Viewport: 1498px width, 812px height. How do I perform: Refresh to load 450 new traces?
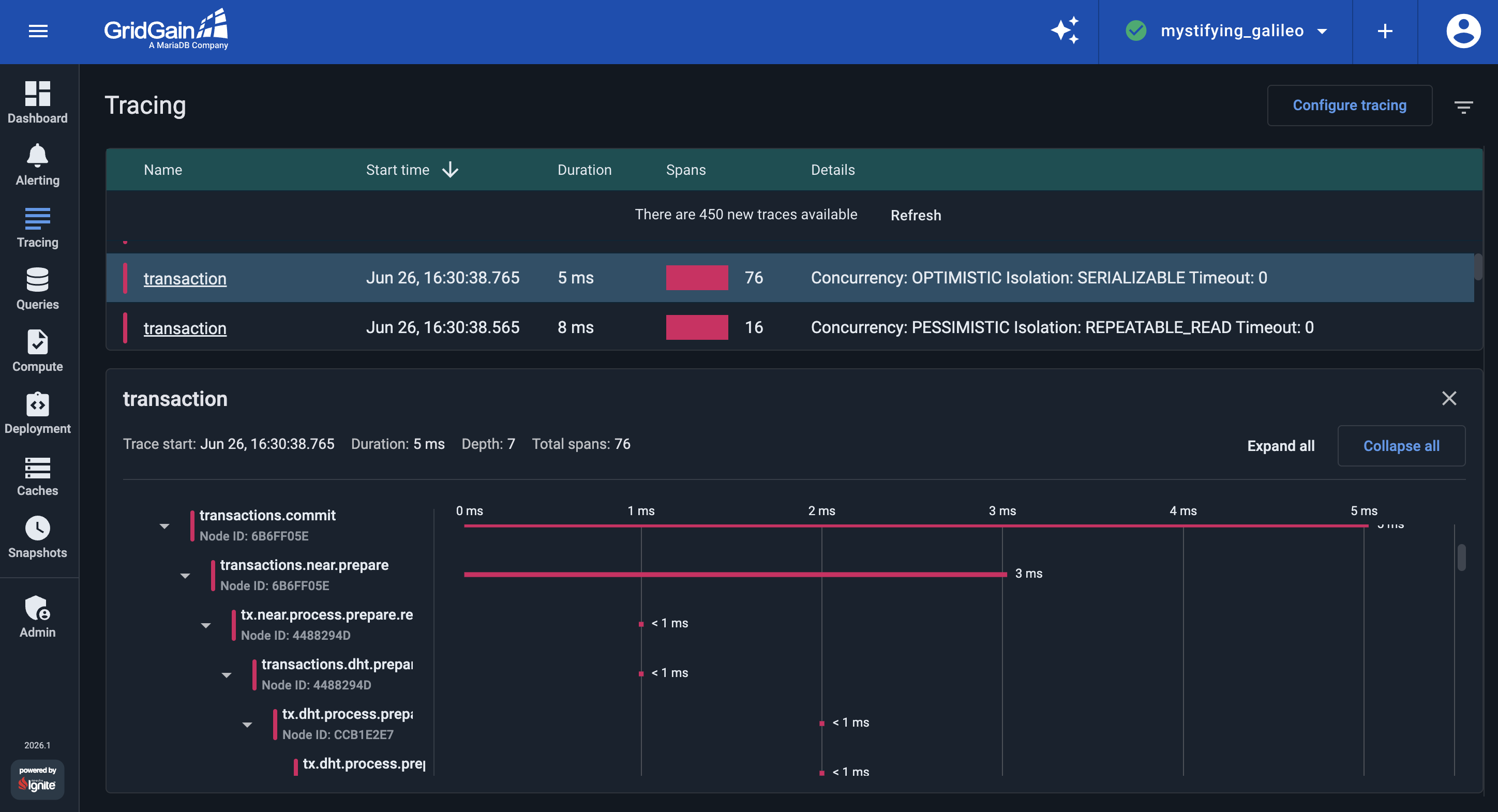[x=916, y=215]
